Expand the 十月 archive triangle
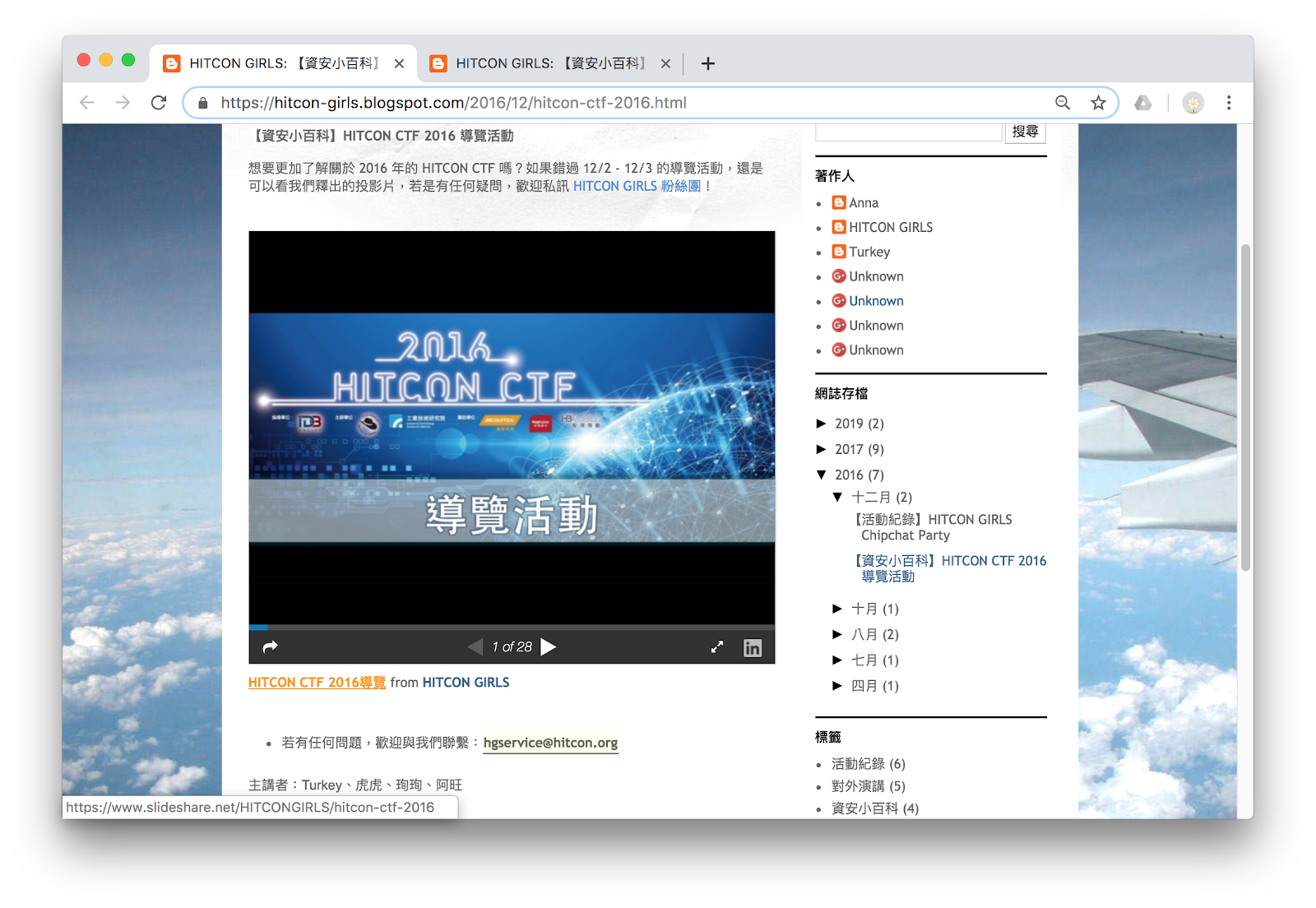 click(x=837, y=609)
